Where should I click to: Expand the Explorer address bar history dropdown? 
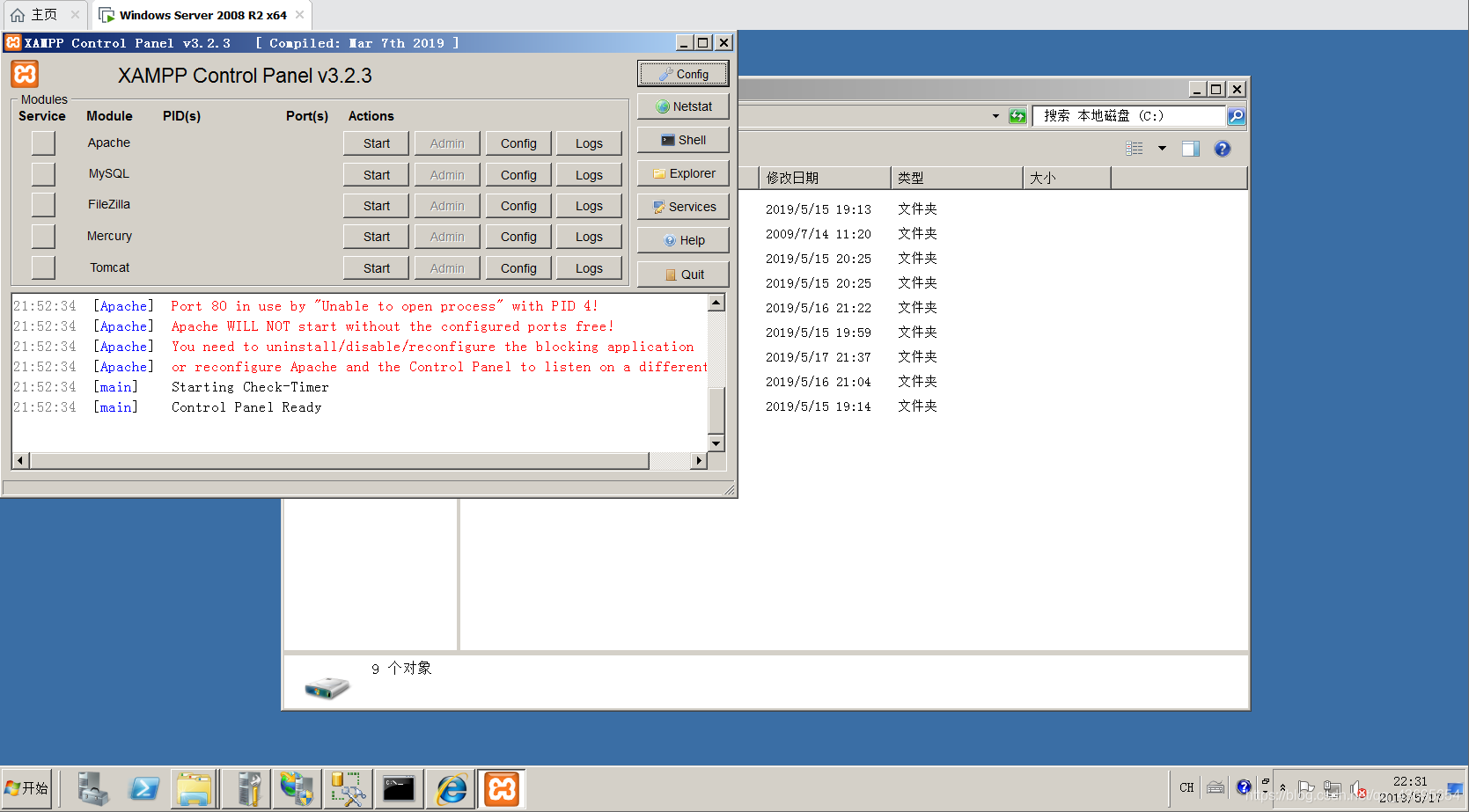click(995, 116)
